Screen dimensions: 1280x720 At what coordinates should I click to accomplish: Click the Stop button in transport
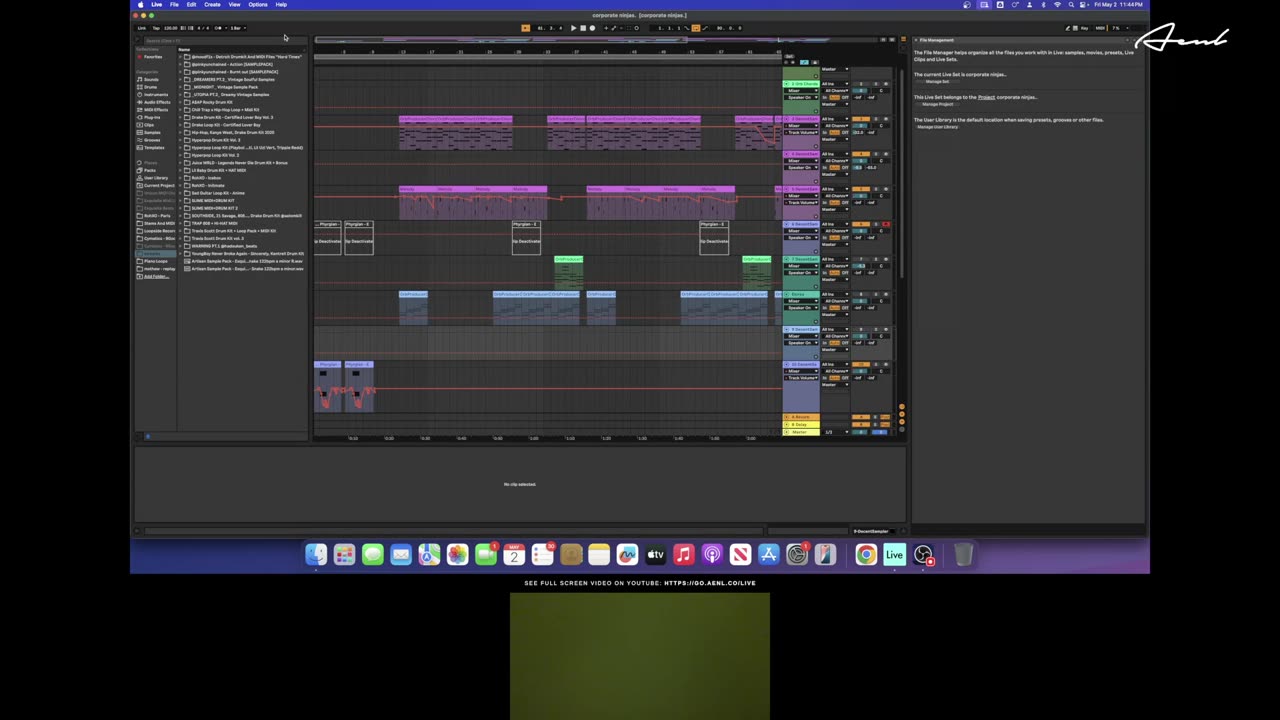point(583,28)
